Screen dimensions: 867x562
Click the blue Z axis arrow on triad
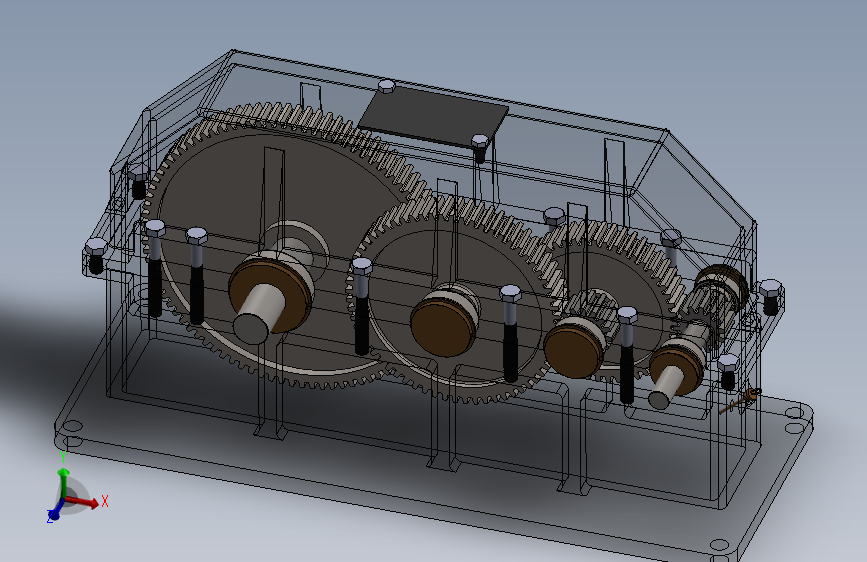pyautogui.click(x=54, y=512)
